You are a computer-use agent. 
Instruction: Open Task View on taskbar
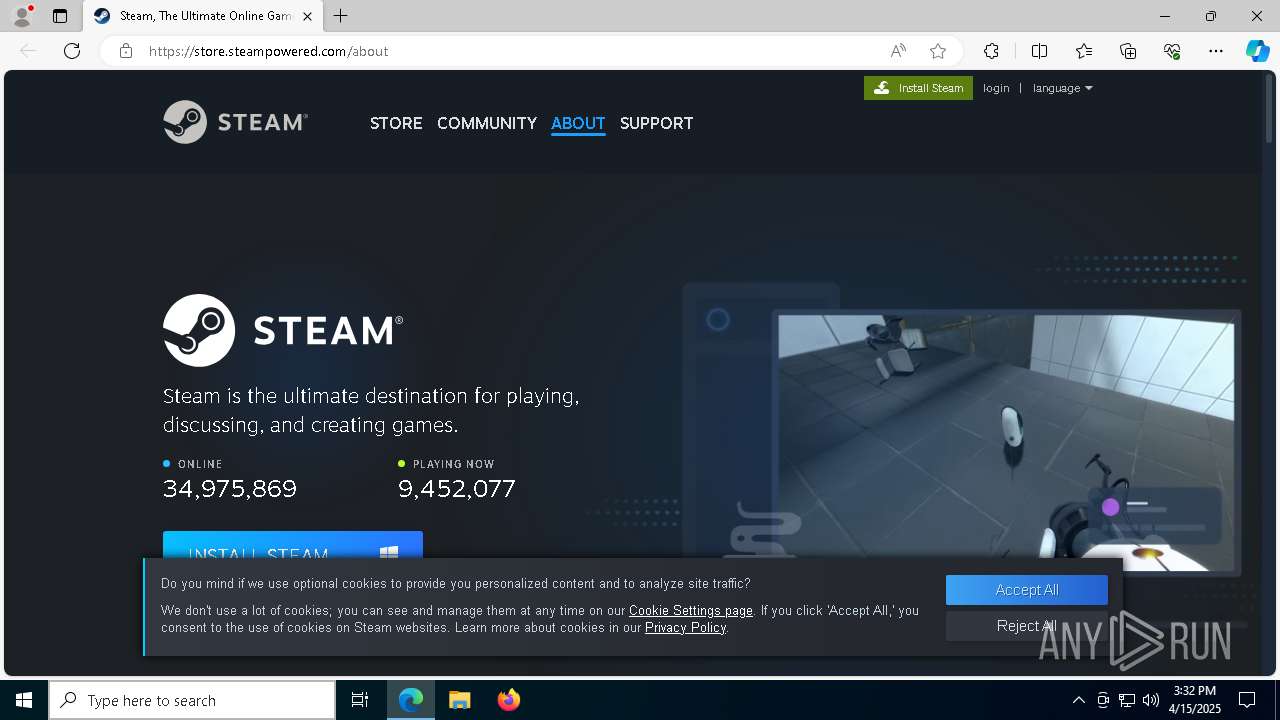pos(360,700)
